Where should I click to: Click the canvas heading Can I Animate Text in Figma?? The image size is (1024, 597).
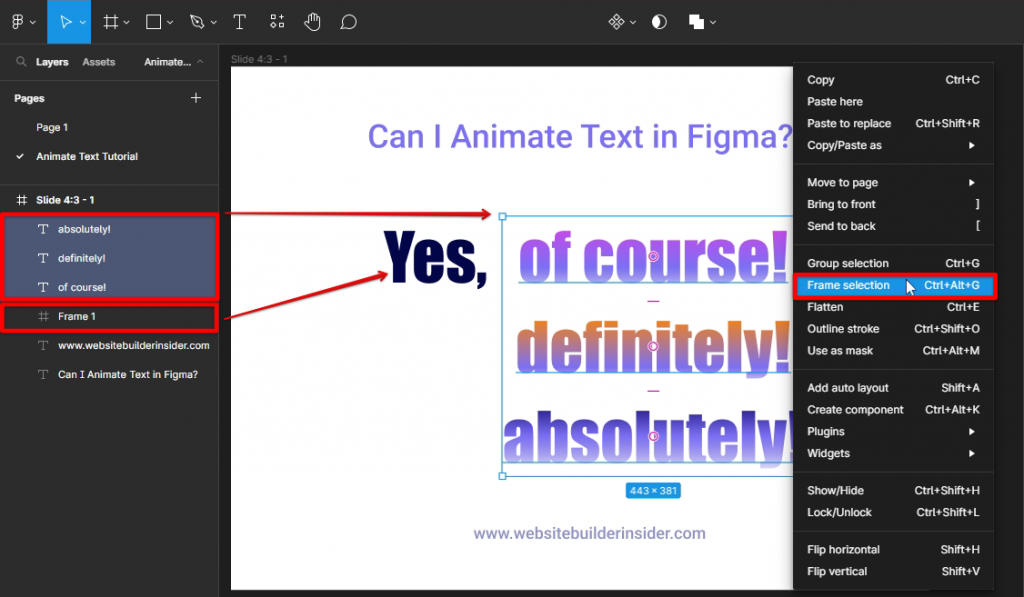580,137
